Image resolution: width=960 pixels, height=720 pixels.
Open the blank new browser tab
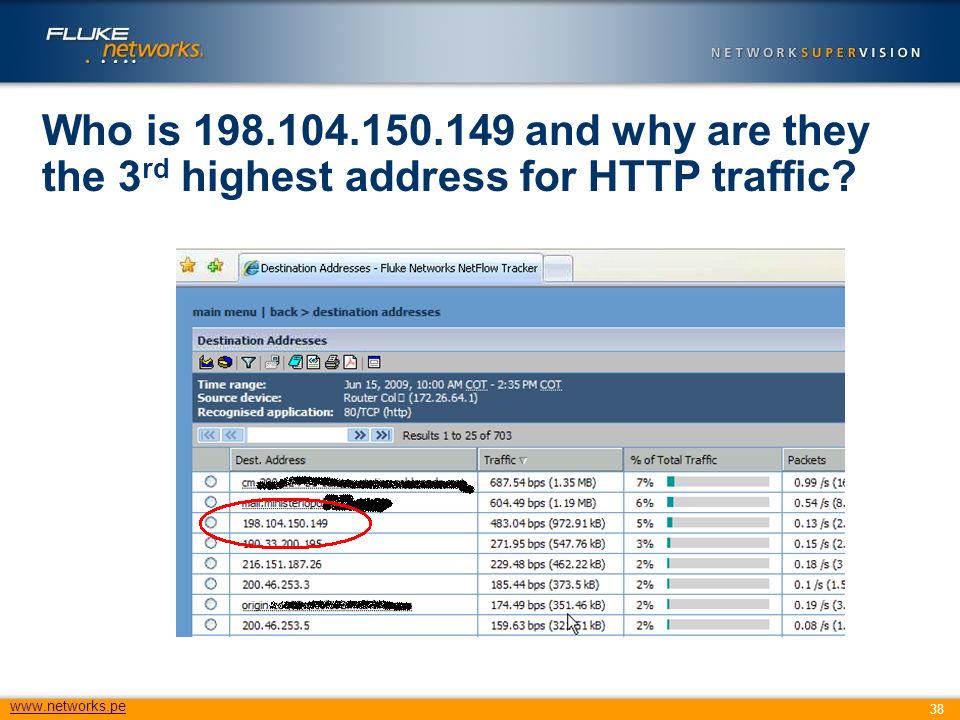(x=558, y=269)
